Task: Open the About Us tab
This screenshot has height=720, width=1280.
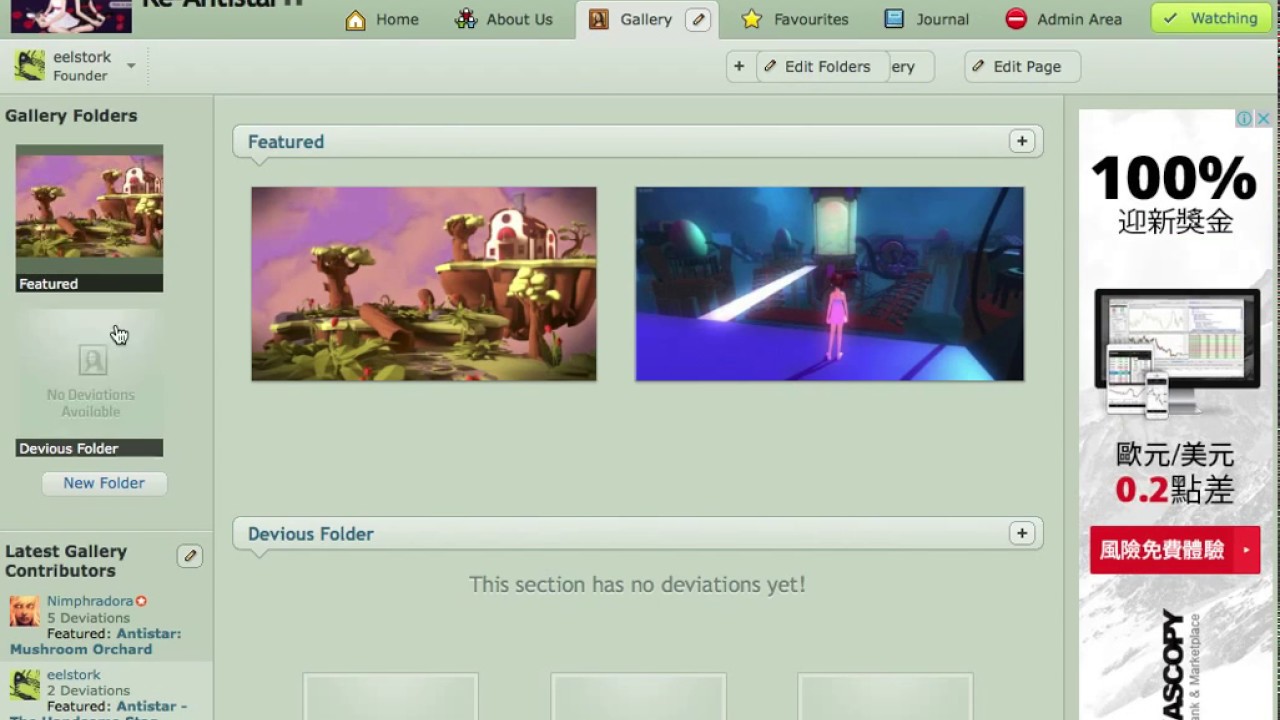Action: coord(503,19)
